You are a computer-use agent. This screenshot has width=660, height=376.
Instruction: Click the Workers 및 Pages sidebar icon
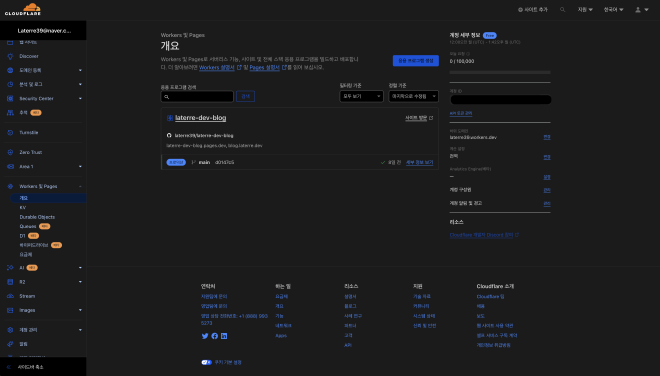pyautogui.click(x=10, y=186)
